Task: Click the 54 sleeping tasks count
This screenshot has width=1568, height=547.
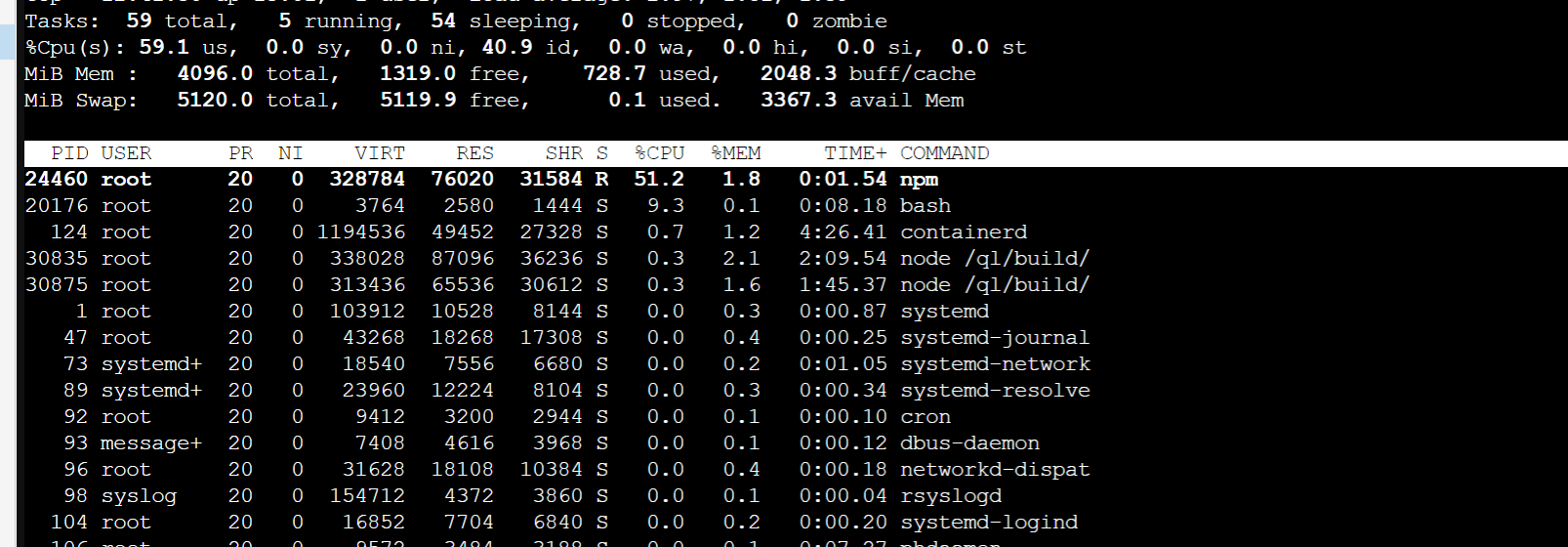Action: point(443,21)
